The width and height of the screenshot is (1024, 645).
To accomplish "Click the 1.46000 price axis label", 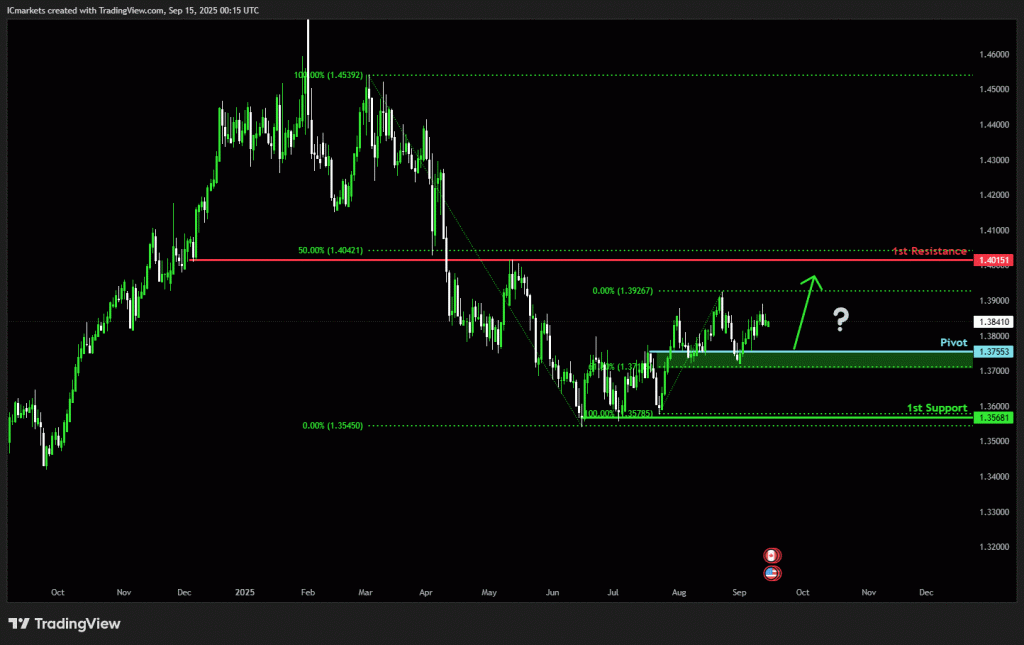I will click(x=994, y=54).
